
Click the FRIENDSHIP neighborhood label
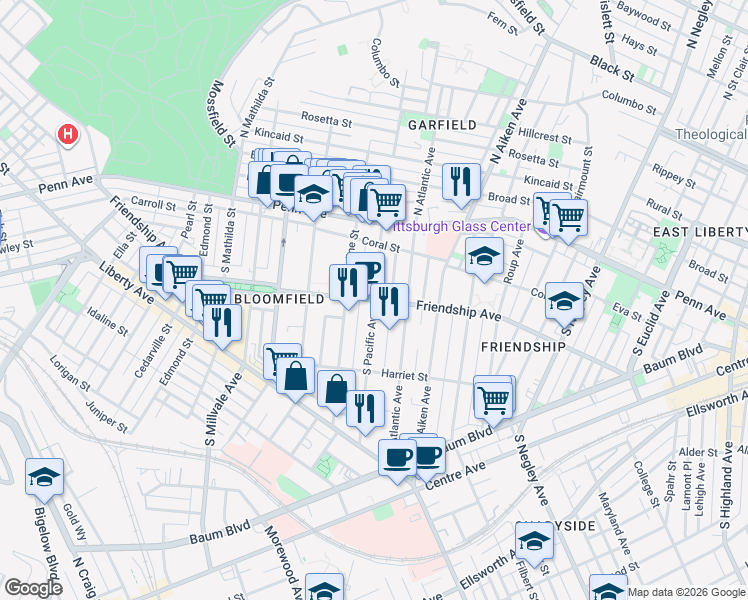[x=523, y=347]
